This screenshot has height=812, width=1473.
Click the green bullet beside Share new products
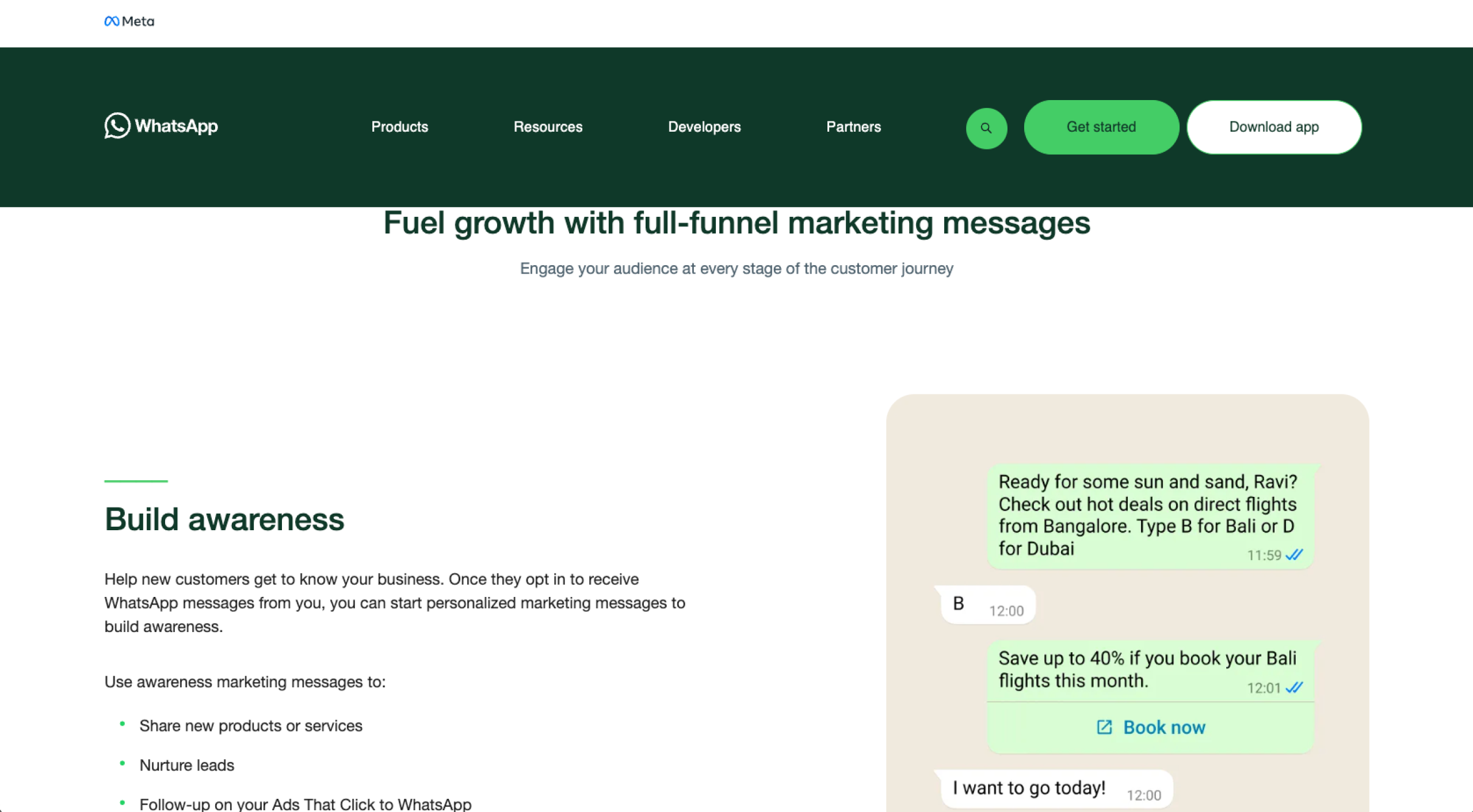tap(123, 723)
